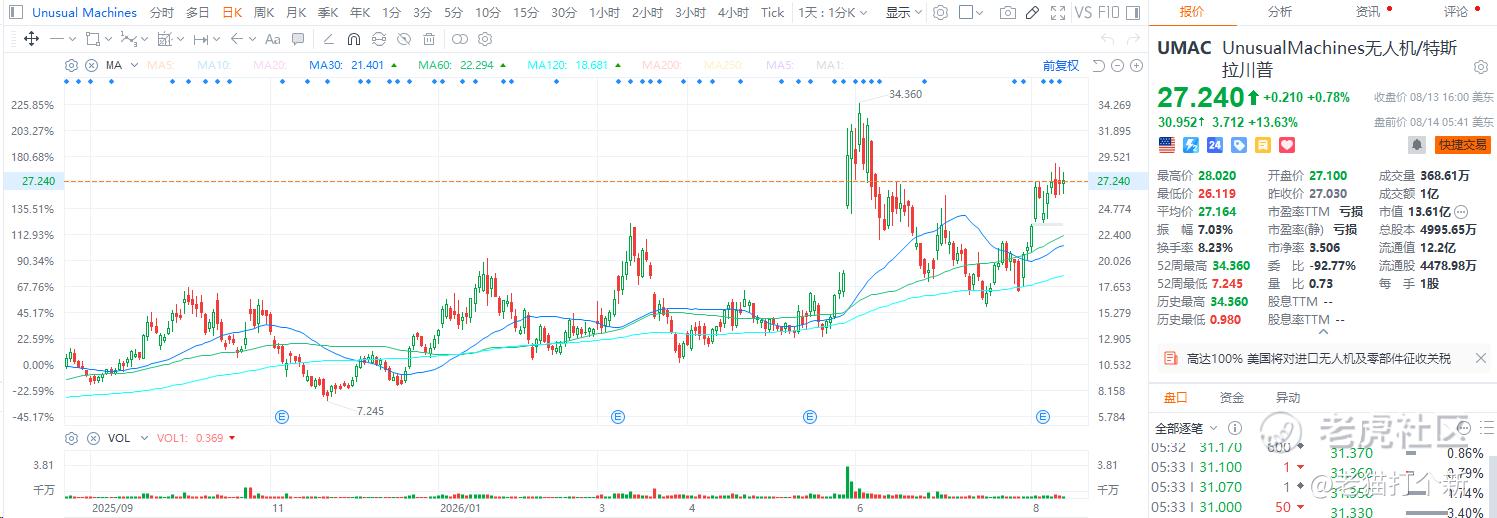Select the comment bubble note tool
The image size is (1497, 518).
pos(300,39)
